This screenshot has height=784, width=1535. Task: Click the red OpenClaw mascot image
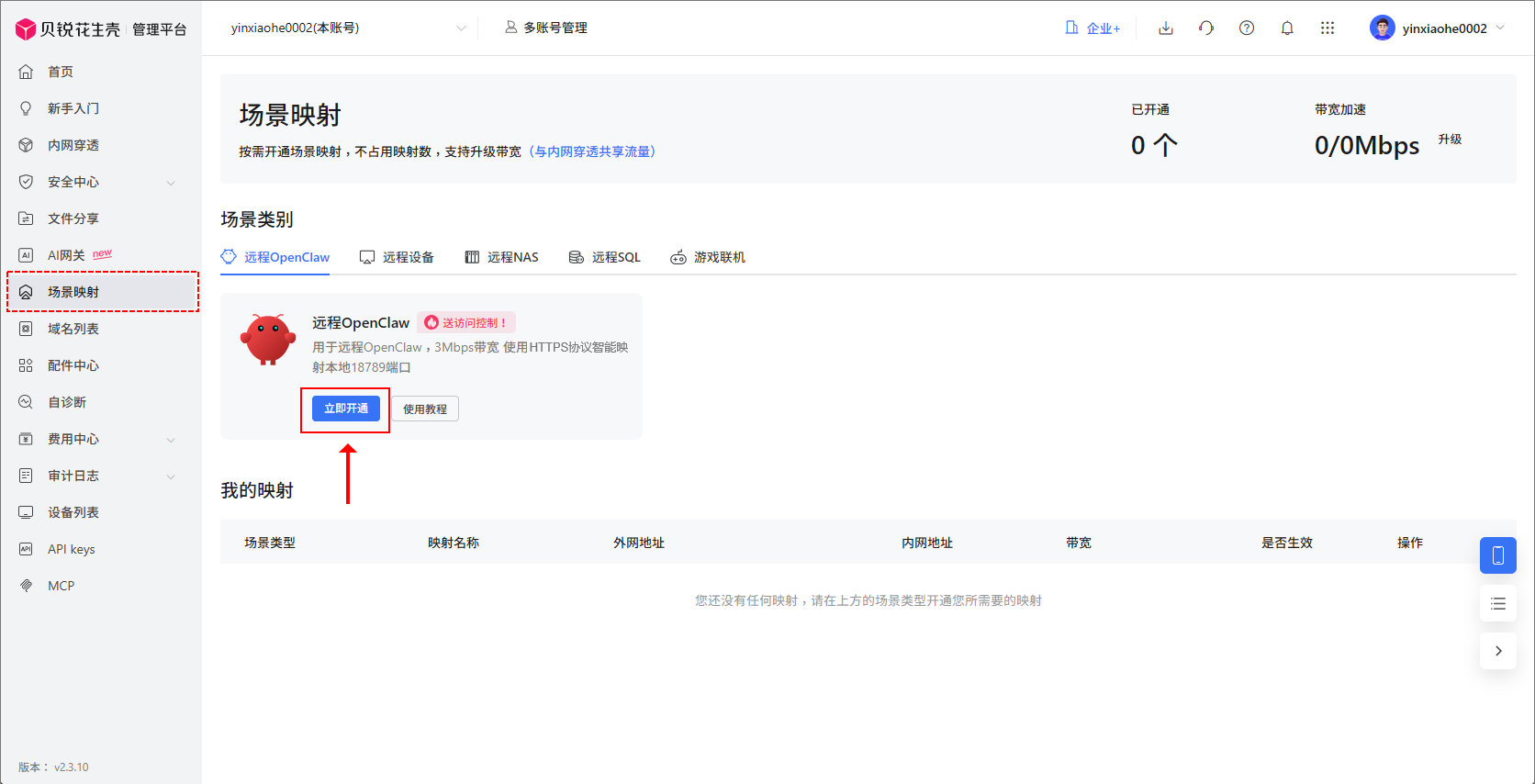[x=267, y=340]
